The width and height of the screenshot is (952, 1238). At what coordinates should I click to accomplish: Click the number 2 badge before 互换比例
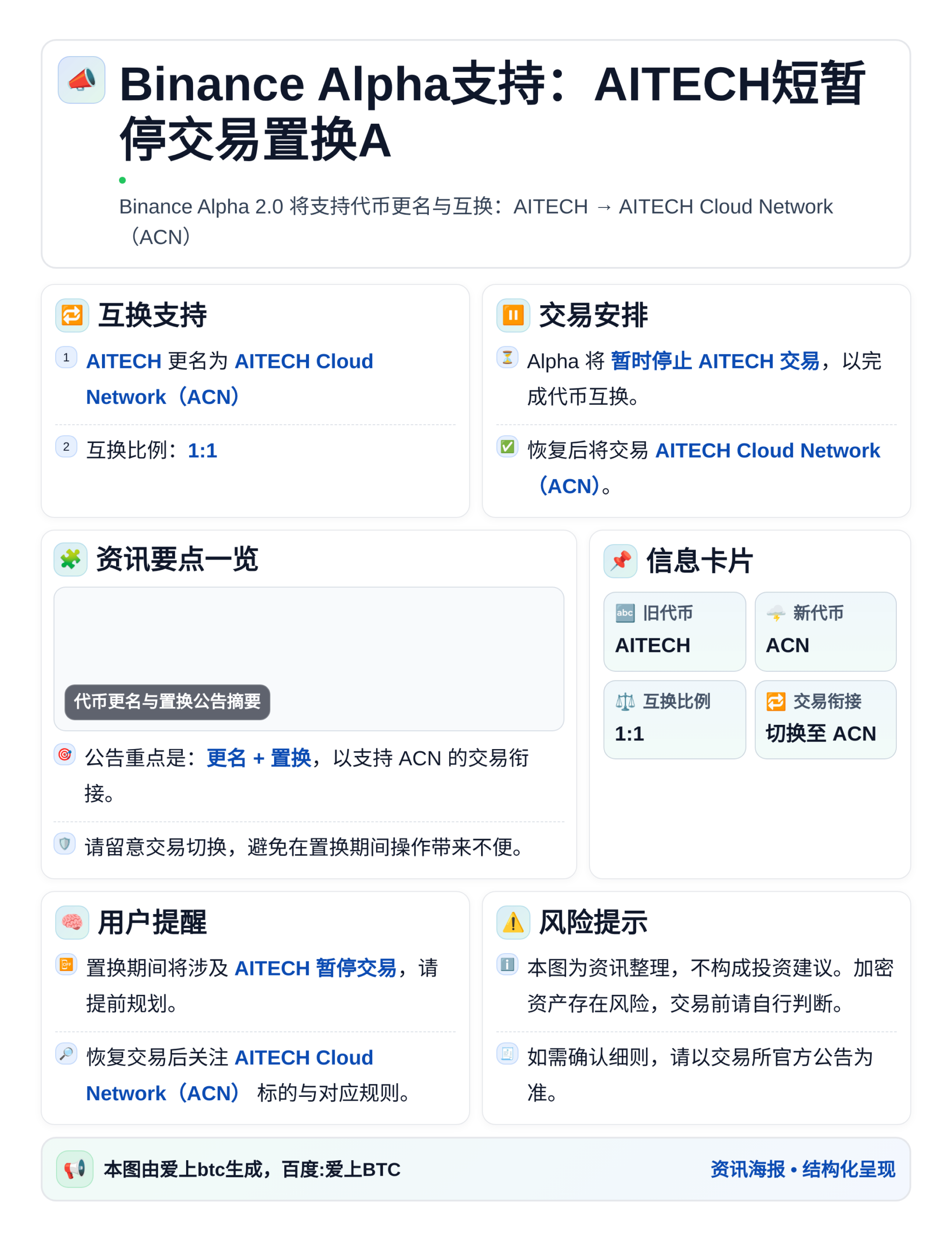(66, 447)
